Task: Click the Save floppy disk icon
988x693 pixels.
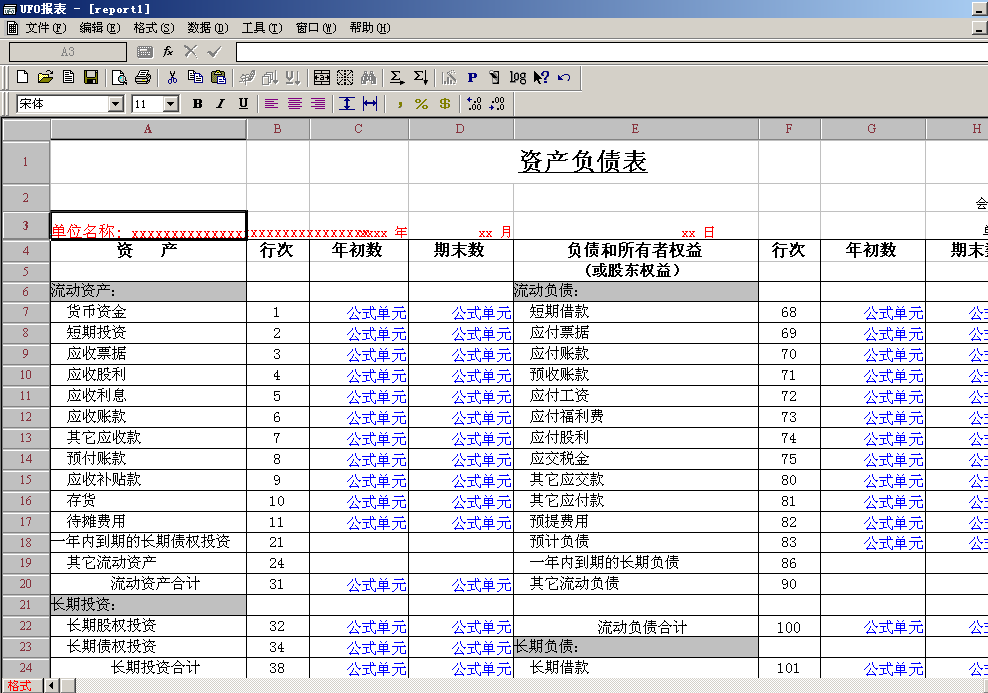Action: pos(91,77)
